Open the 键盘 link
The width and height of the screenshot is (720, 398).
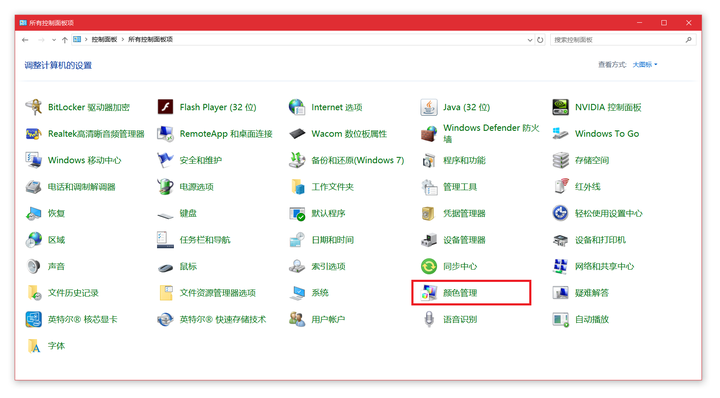188,213
